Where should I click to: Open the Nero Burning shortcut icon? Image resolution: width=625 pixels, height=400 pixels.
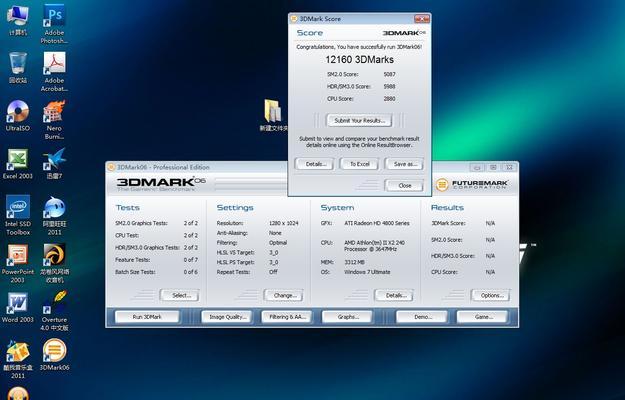(54, 120)
